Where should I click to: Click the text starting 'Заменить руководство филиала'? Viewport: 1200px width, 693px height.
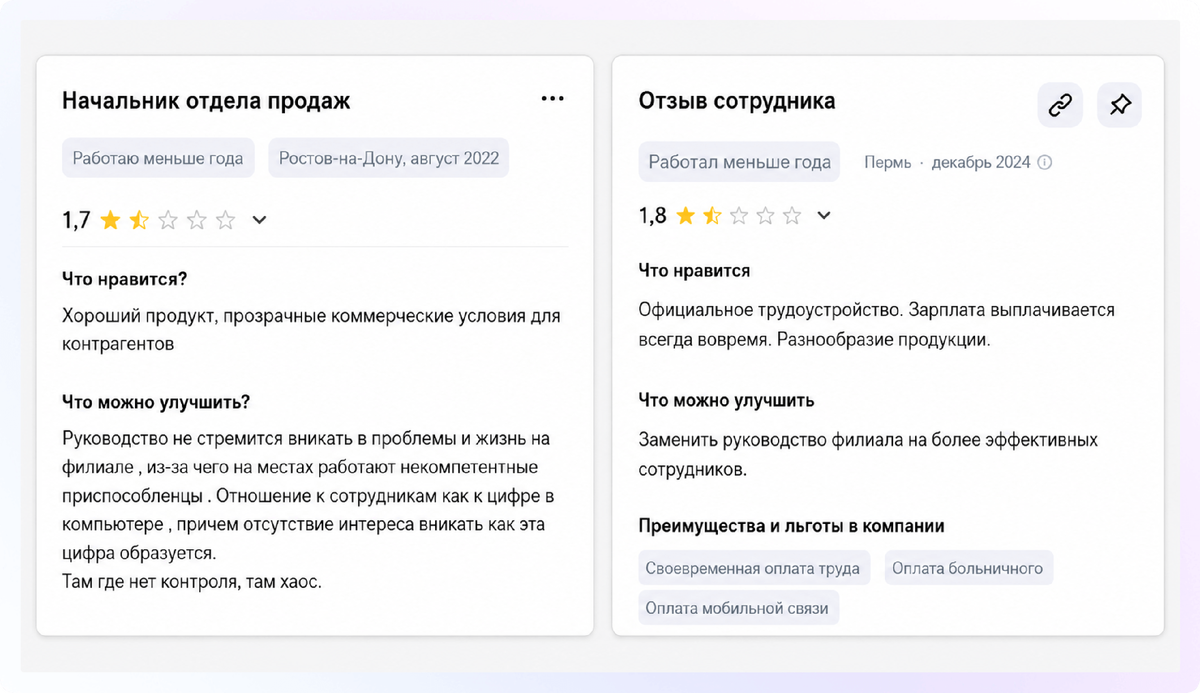[x=868, y=454]
